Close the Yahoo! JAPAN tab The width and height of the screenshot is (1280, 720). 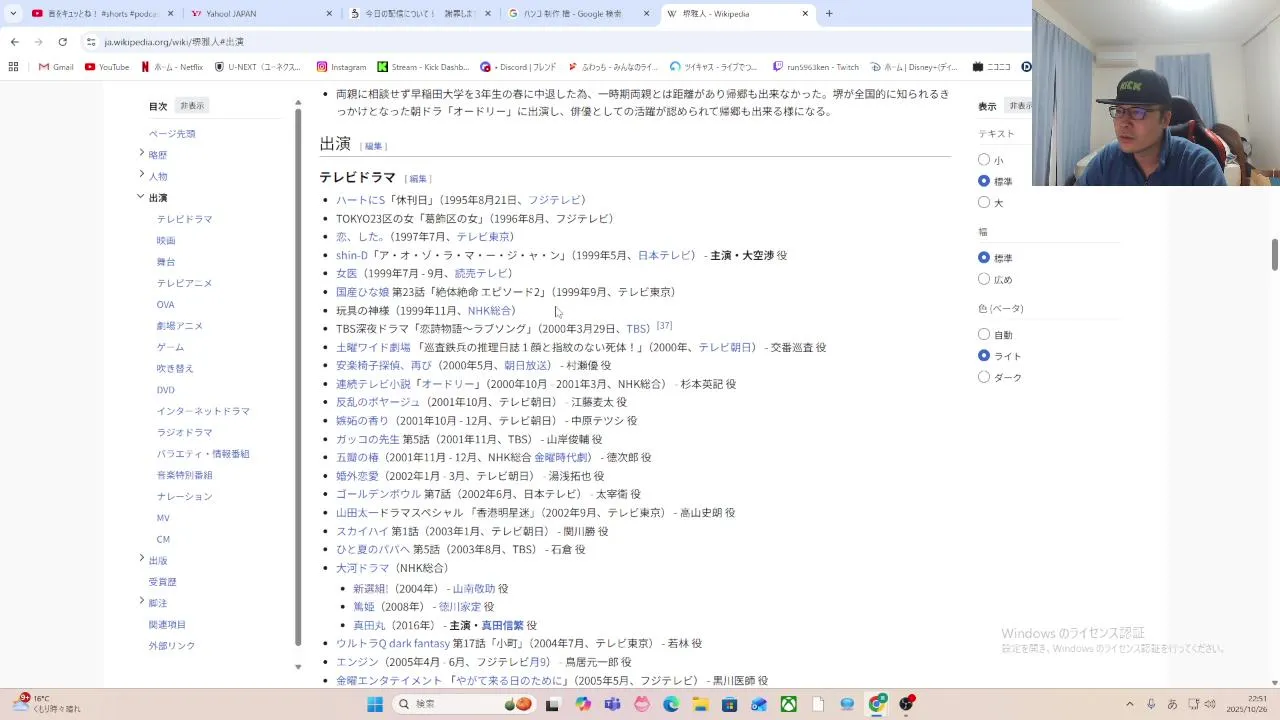tap(329, 14)
